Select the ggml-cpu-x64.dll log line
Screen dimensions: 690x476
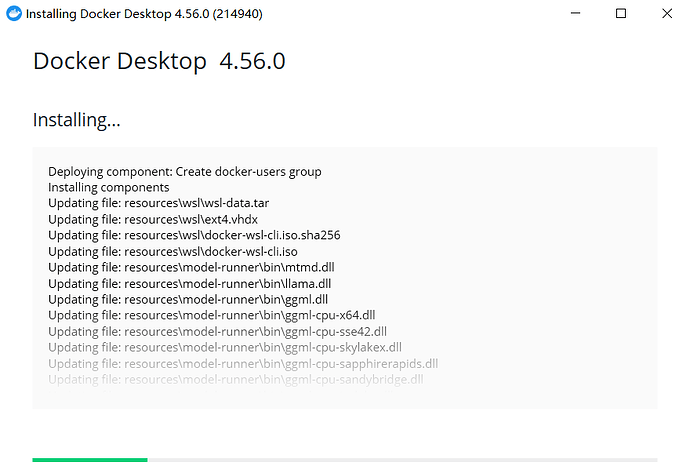coord(212,315)
